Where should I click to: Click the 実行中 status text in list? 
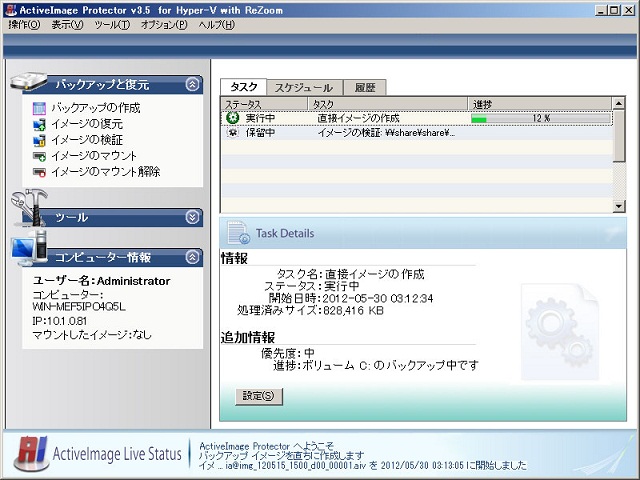click(260, 118)
